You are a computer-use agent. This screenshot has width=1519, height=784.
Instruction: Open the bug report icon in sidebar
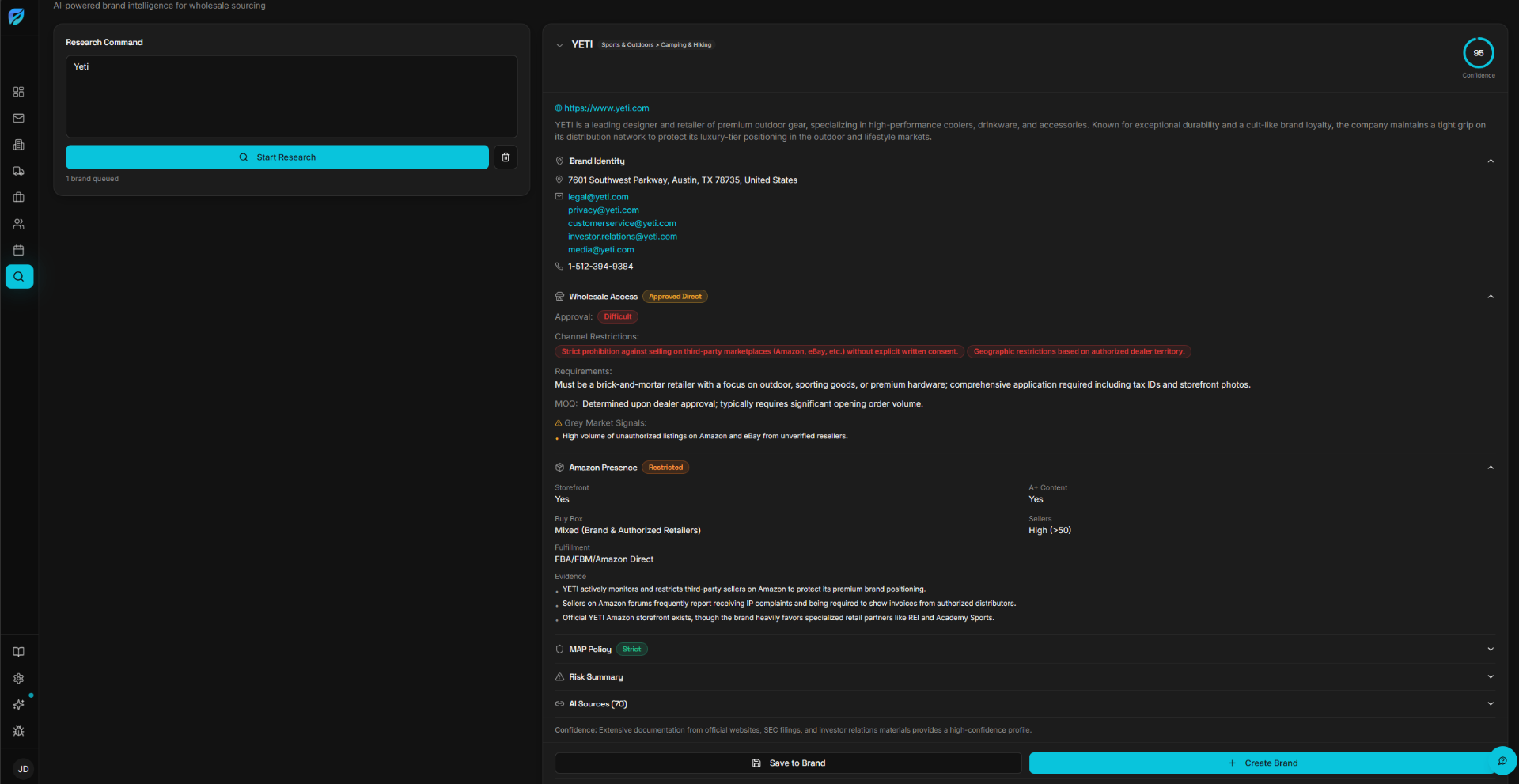tap(19, 732)
